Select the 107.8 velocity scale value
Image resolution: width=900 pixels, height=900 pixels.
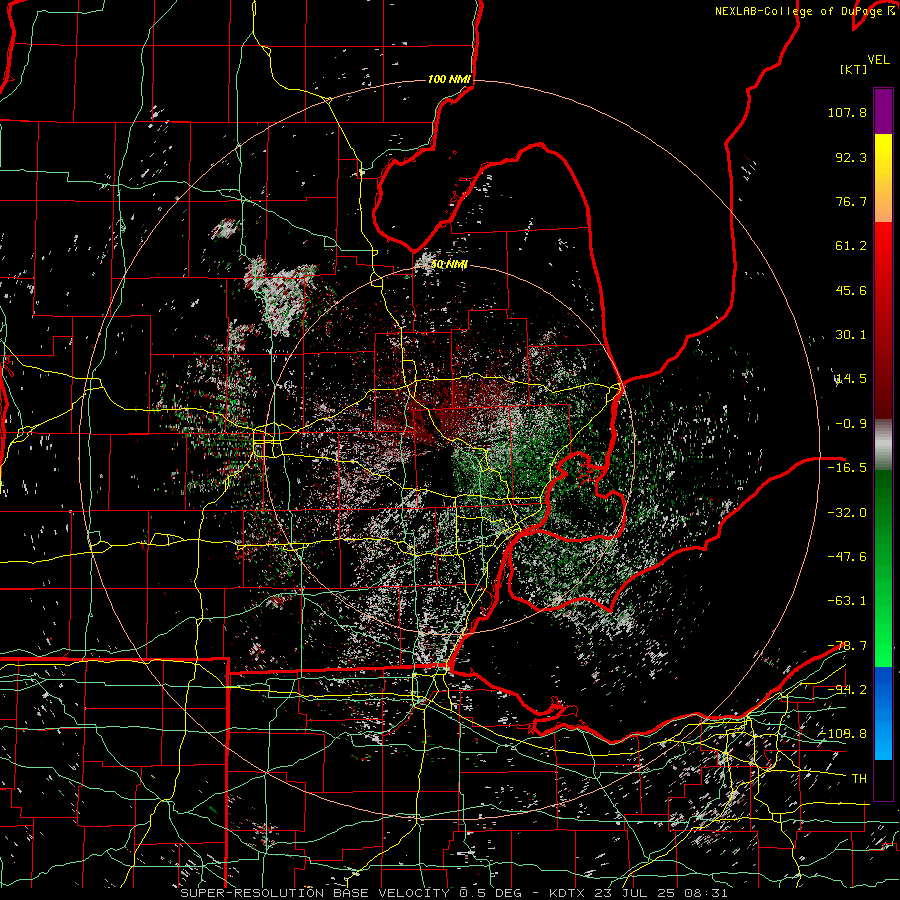click(x=847, y=112)
